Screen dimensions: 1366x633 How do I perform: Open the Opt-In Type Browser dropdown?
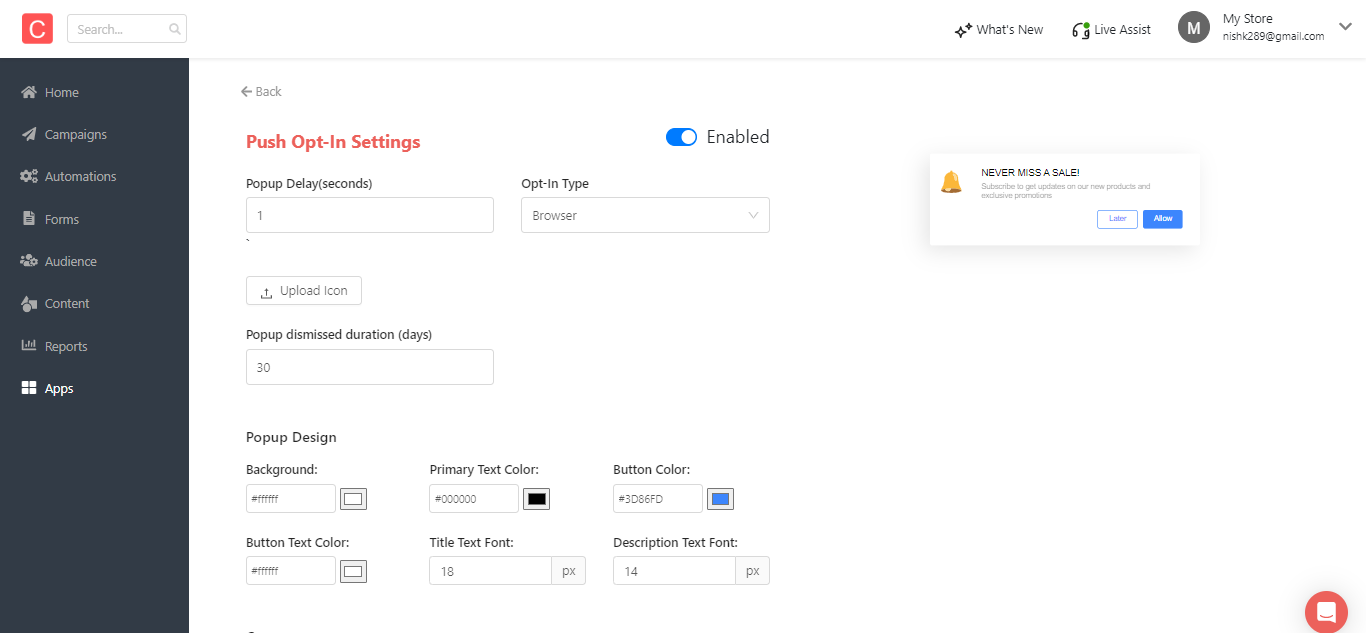pos(645,215)
